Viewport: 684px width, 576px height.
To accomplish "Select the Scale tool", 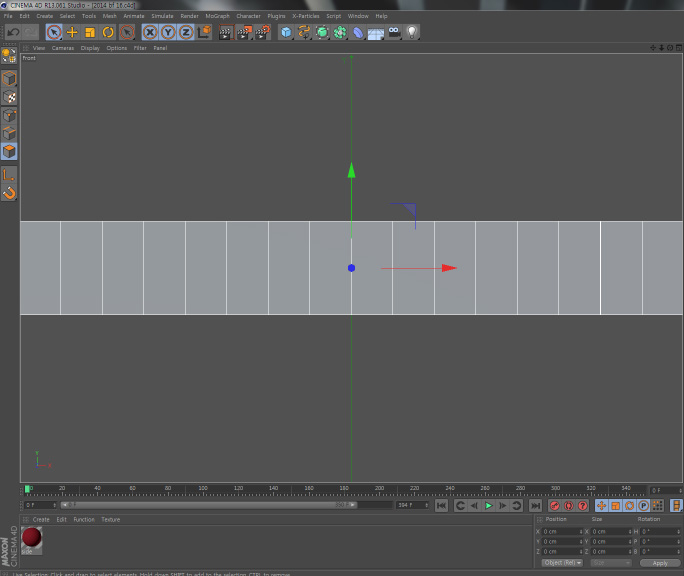I will 90,32.
